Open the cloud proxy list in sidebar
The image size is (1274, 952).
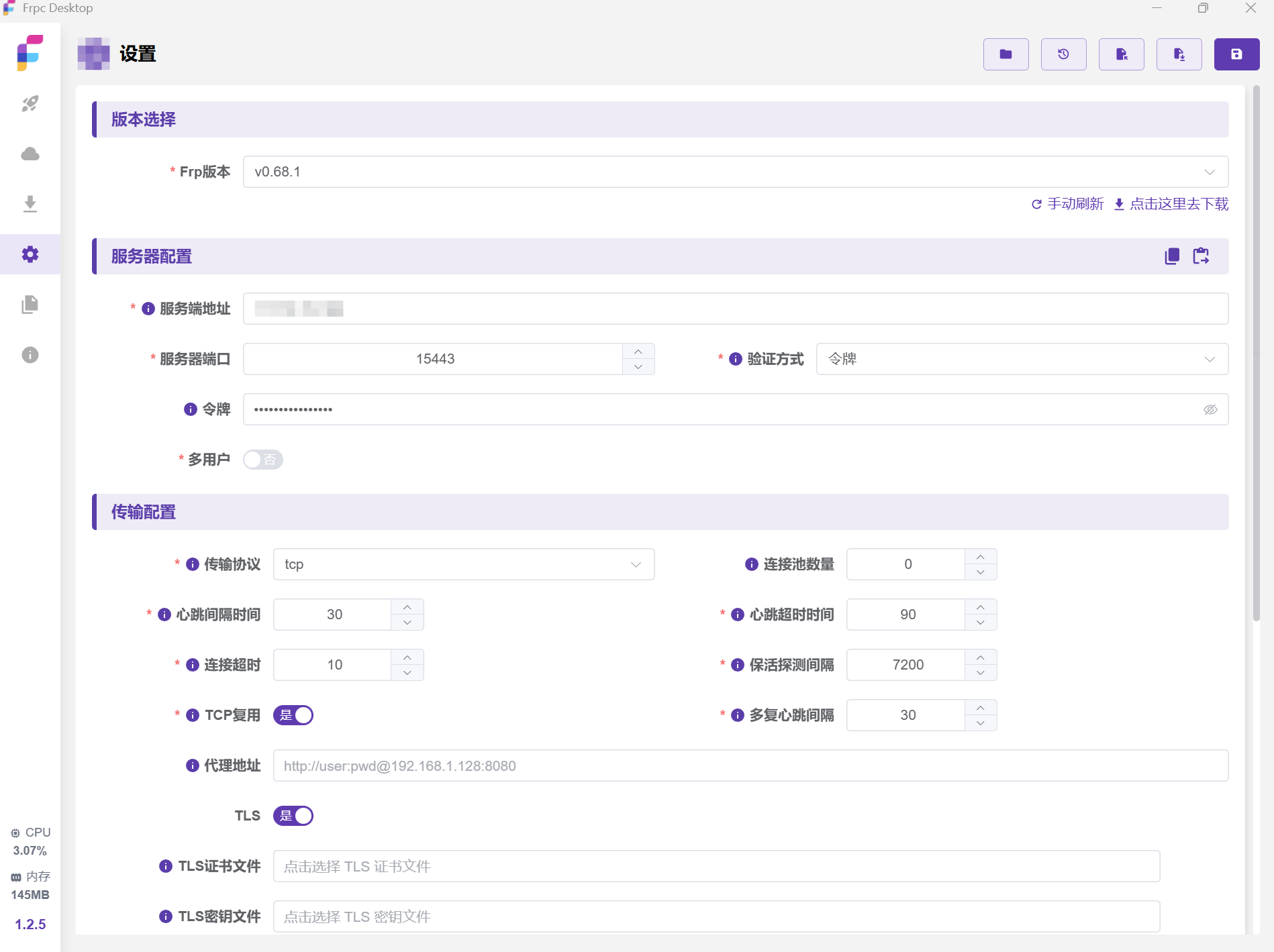[x=30, y=154]
